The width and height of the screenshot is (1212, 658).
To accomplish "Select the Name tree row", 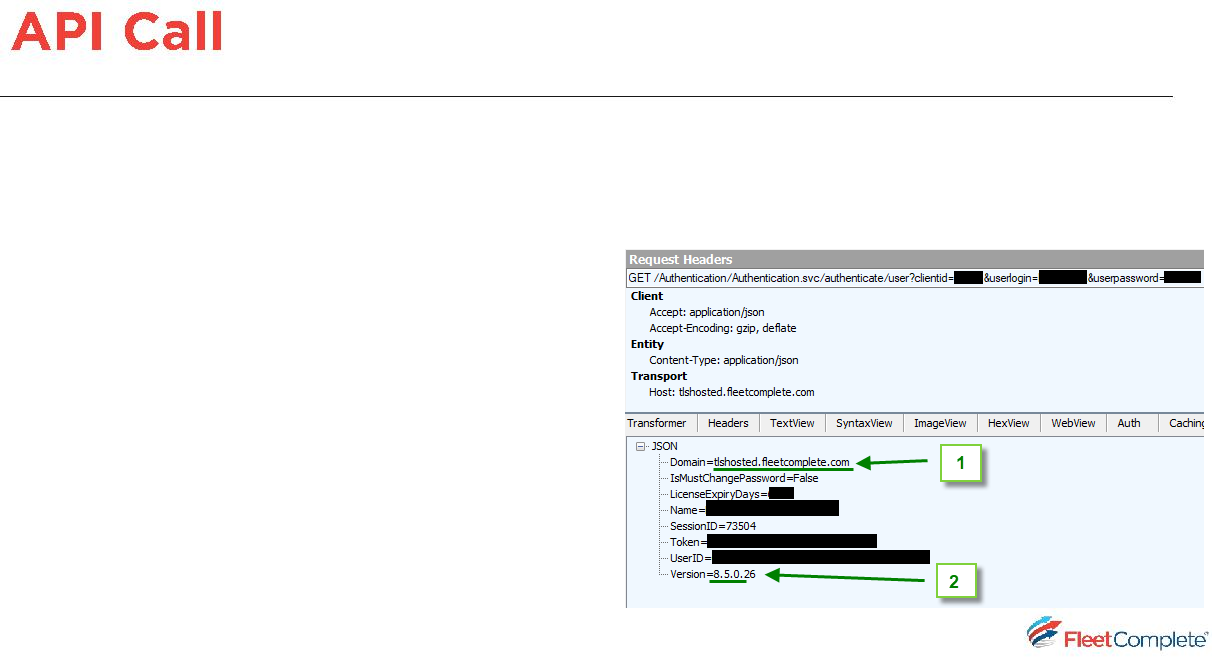I will pyautogui.click(x=754, y=510).
